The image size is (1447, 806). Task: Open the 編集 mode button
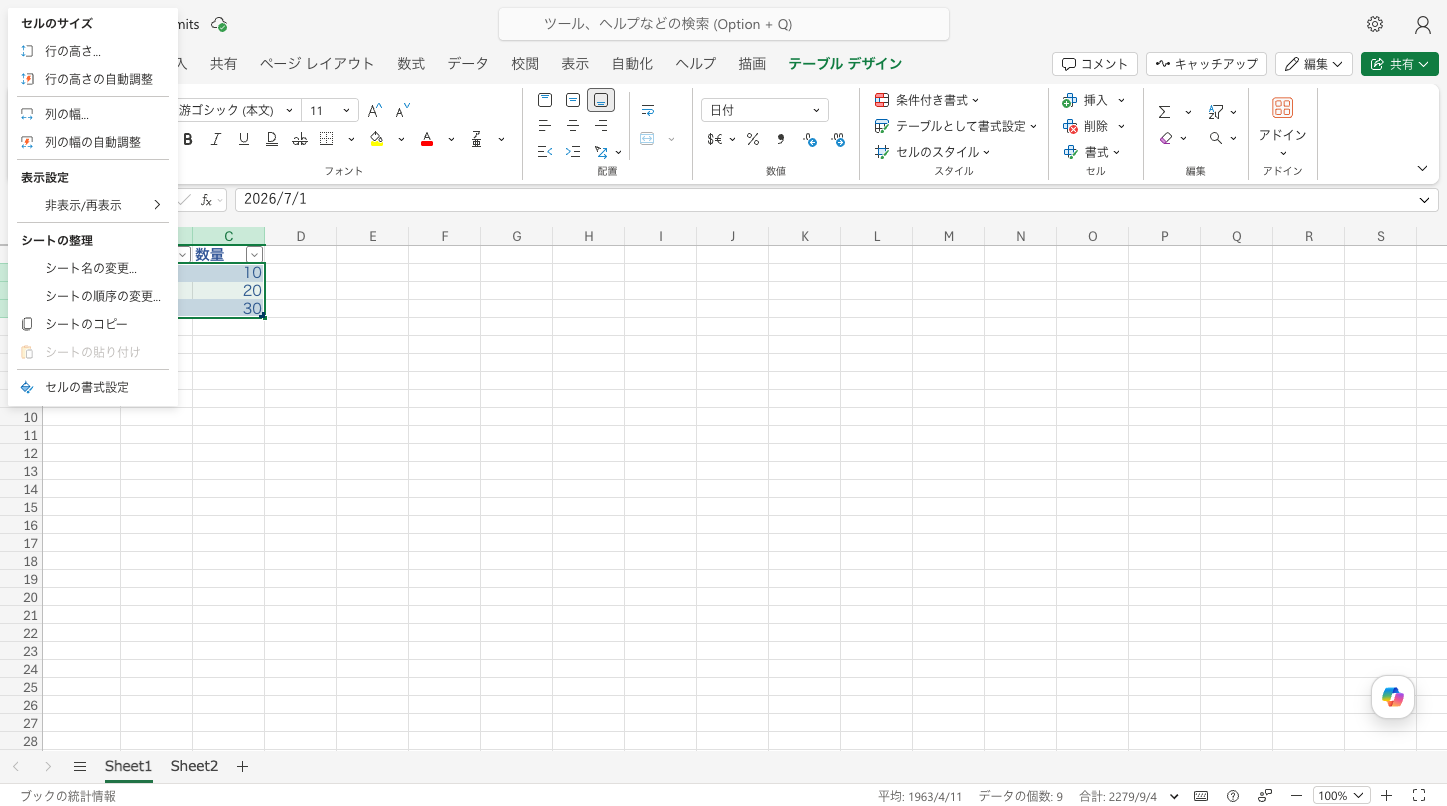point(1314,64)
